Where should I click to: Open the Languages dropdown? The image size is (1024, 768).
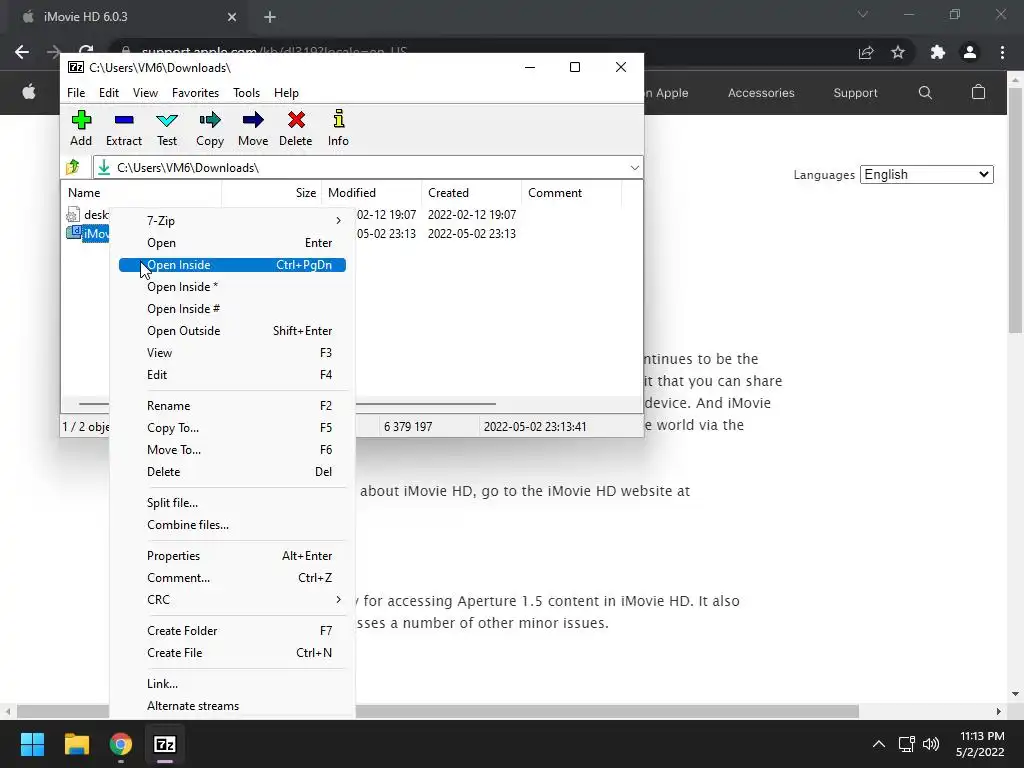click(x=927, y=174)
